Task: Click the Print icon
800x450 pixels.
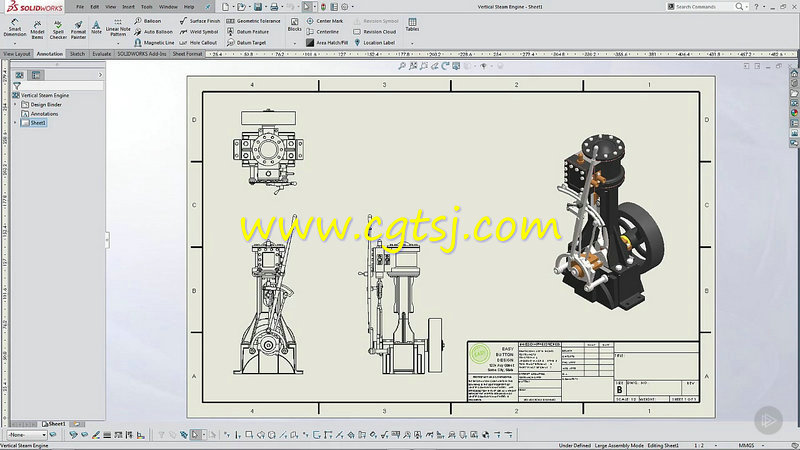Action: click(x=274, y=7)
